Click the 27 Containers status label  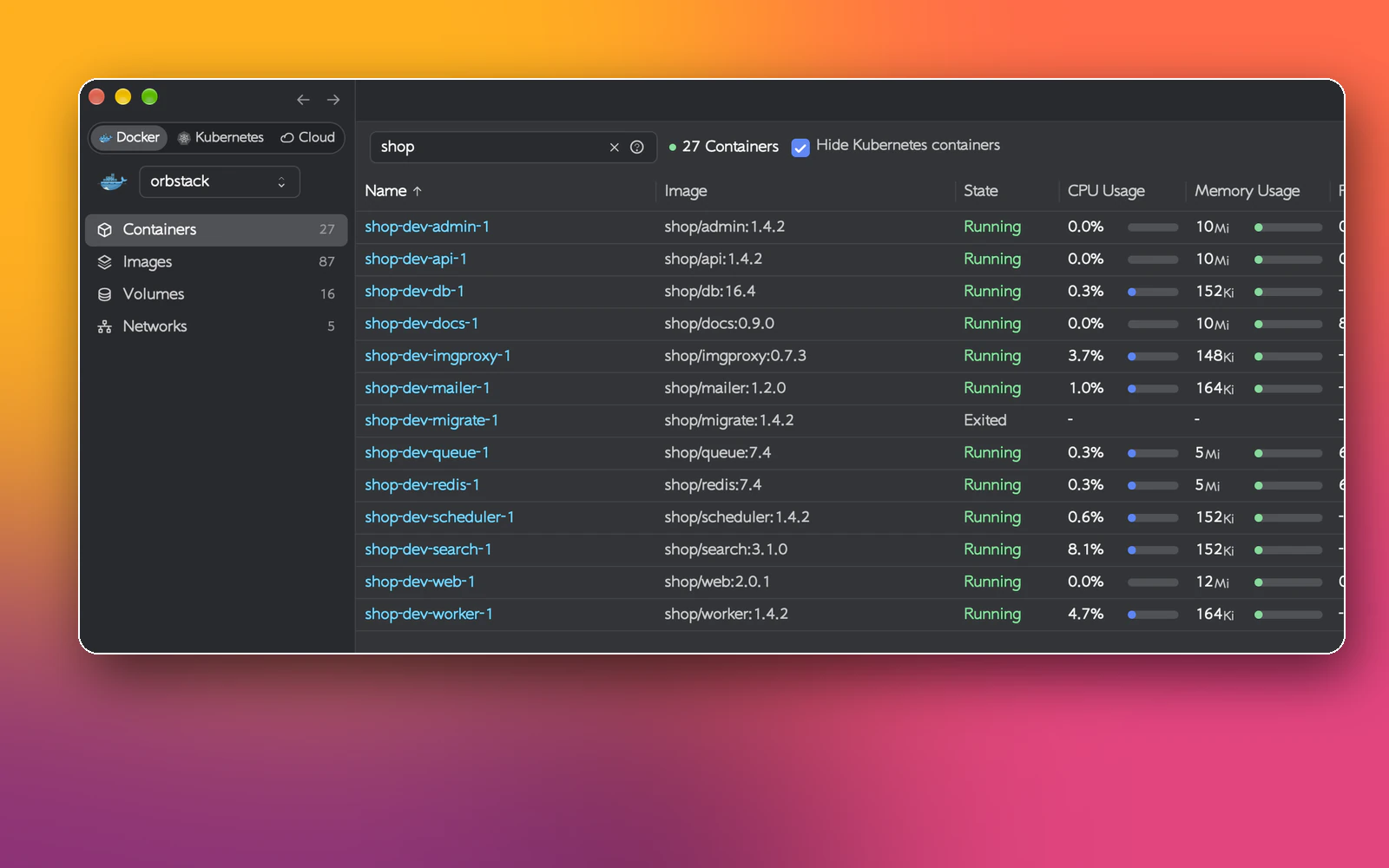click(x=724, y=147)
